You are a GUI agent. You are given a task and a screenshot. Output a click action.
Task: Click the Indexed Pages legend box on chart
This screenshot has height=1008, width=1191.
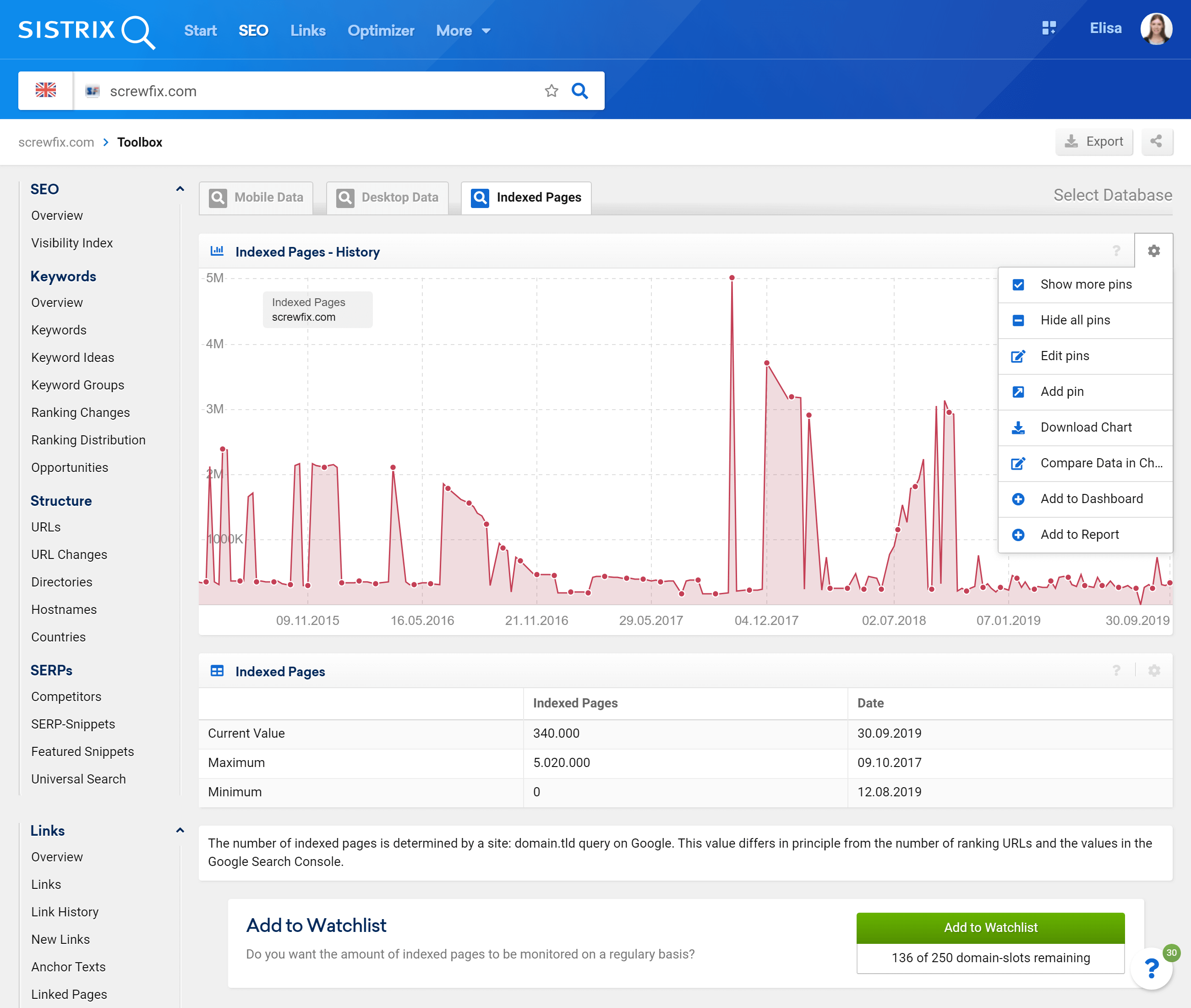tap(317, 310)
